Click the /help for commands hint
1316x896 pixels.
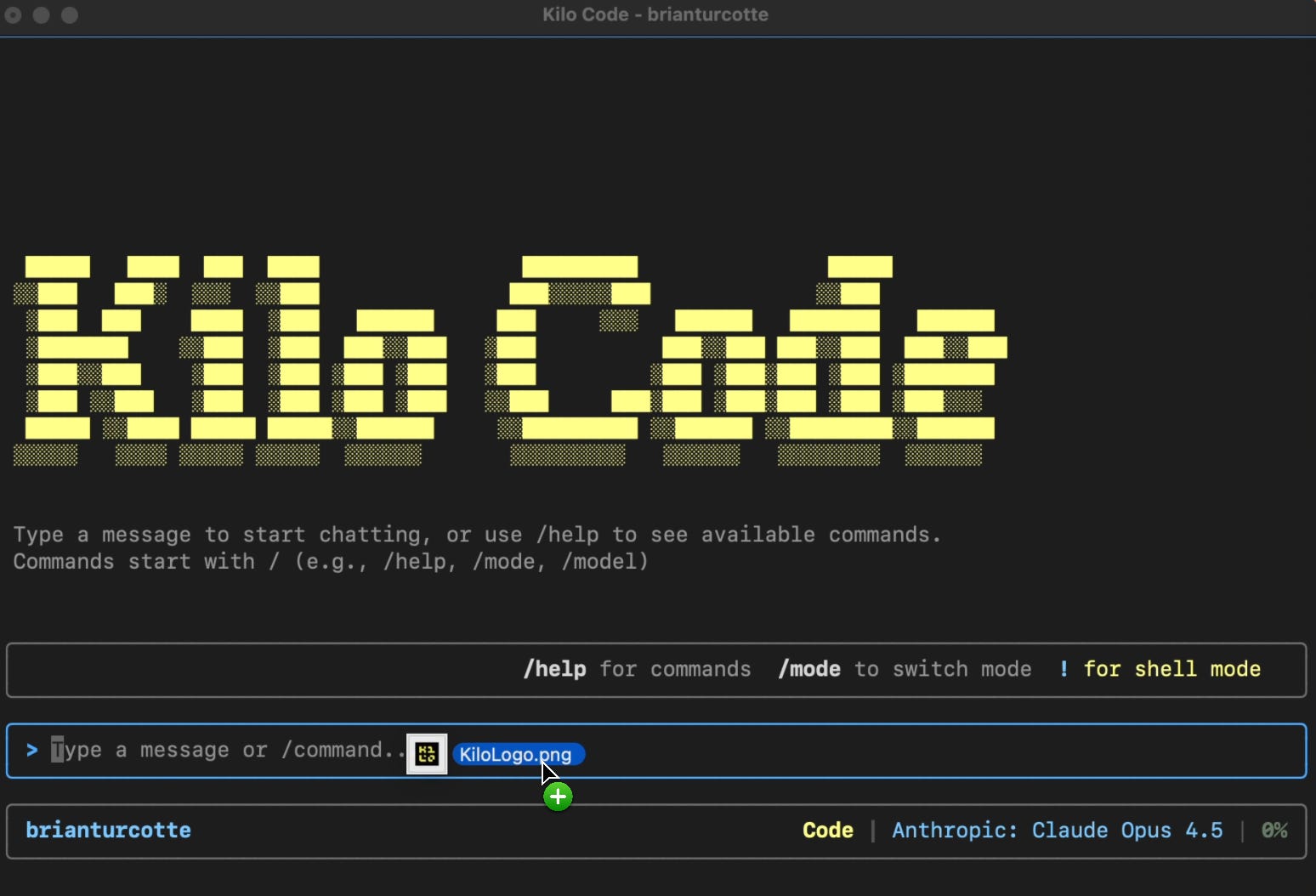tap(637, 669)
